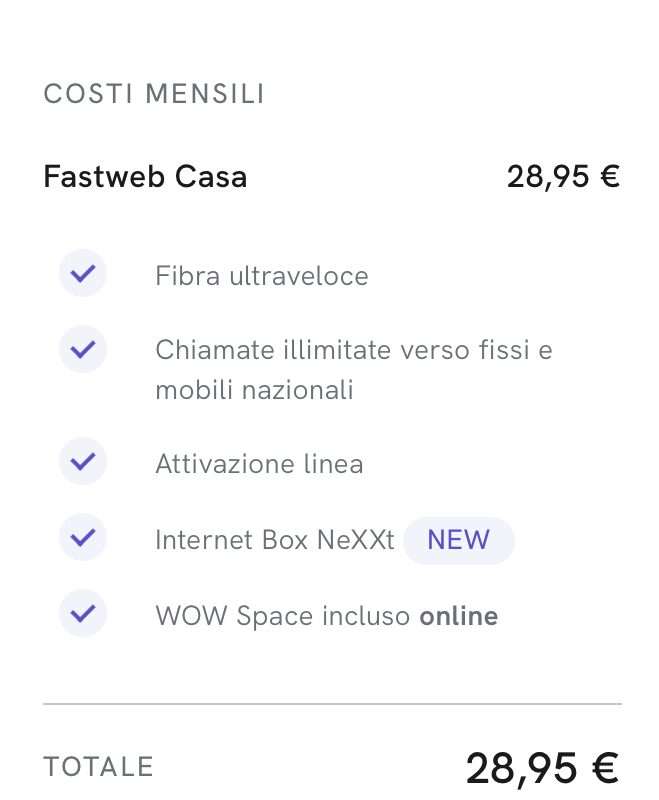Screen dimensions: 659x800
Task: Click the TOTALE label
Action: pyautogui.click(x=98, y=767)
